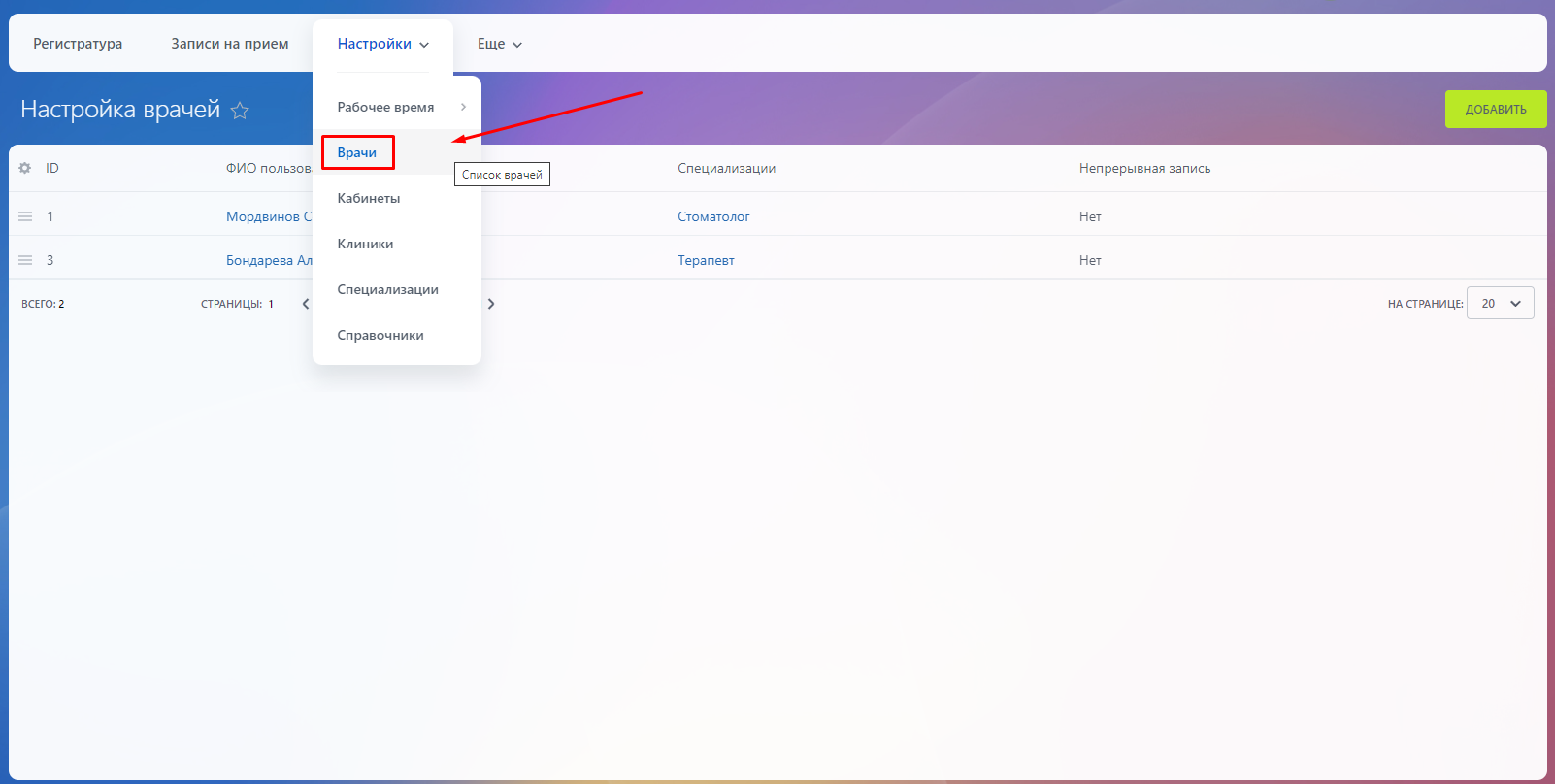This screenshot has width=1555, height=784.
Task: Select Врачи in the settings menu
Action: [x=357, y=152]
